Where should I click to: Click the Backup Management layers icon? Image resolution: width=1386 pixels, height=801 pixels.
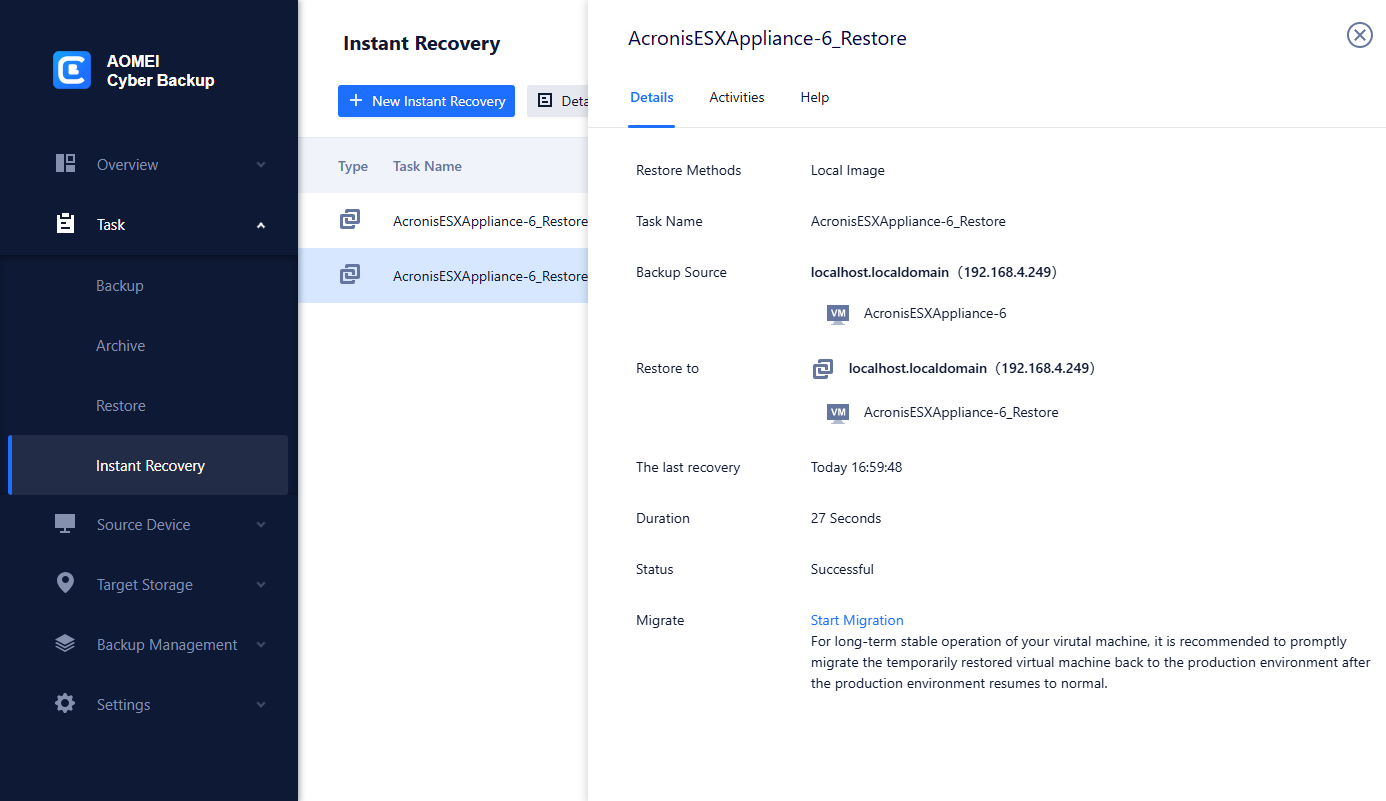click(x=66, y=644)
